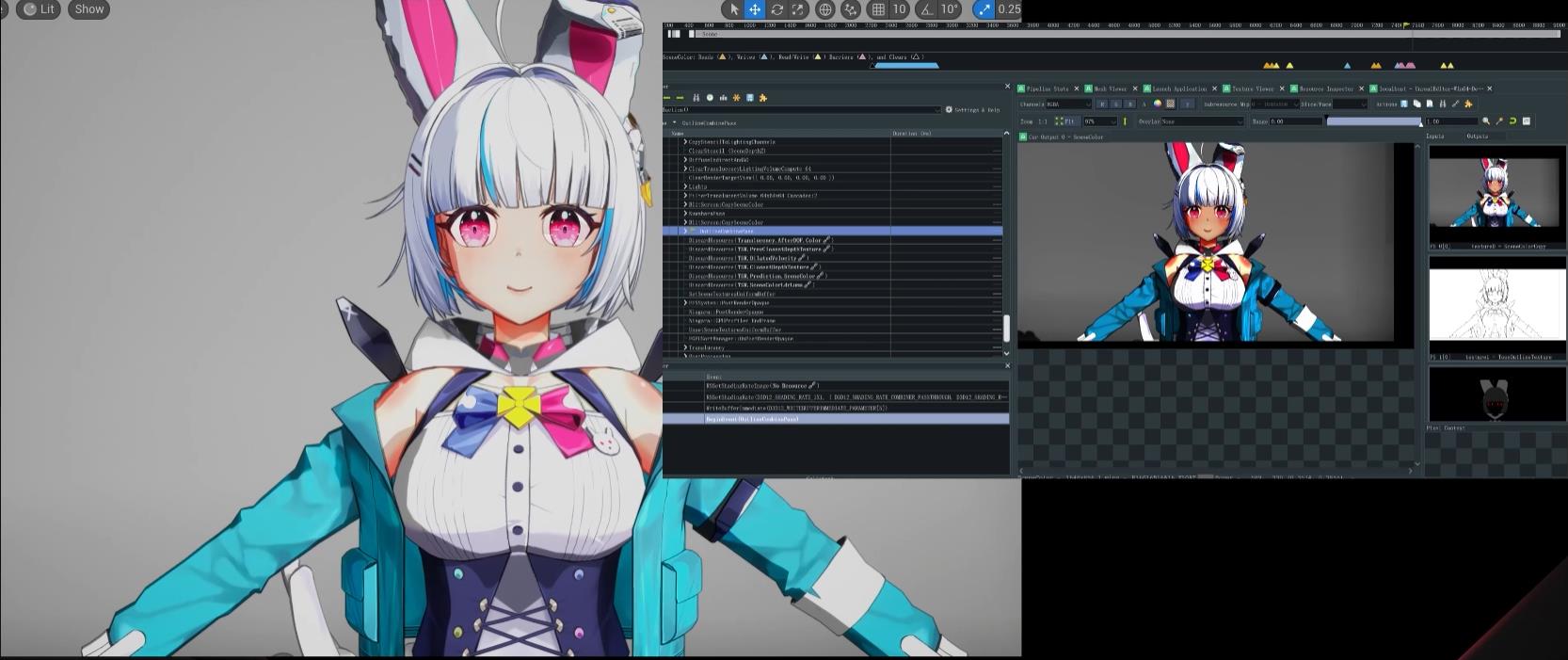This screenshot has height=660, width=1568.
Task: Click the yellow reset range arrow icon
Action: click(x=1512, y=121)
